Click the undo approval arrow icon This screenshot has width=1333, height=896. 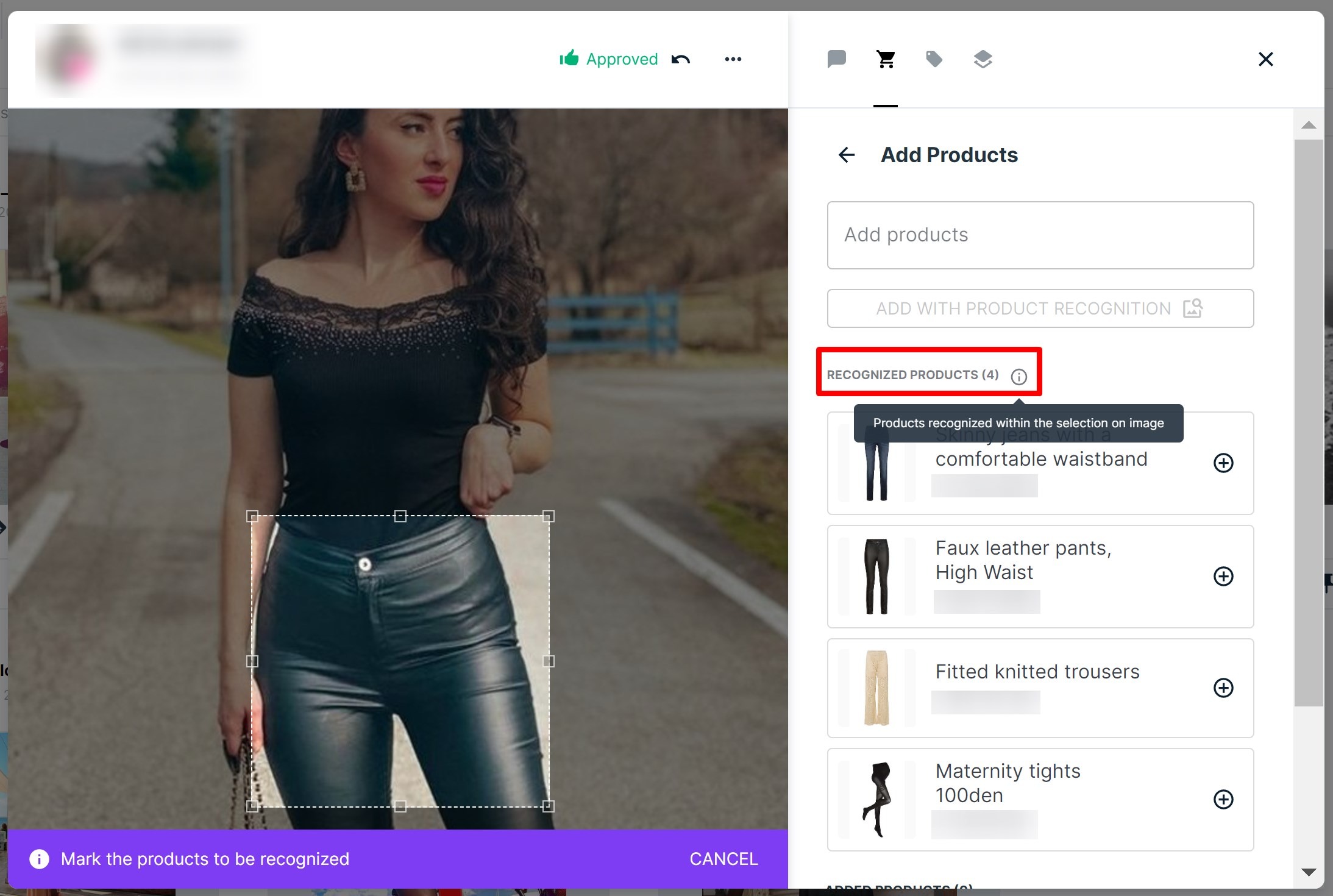681,59
